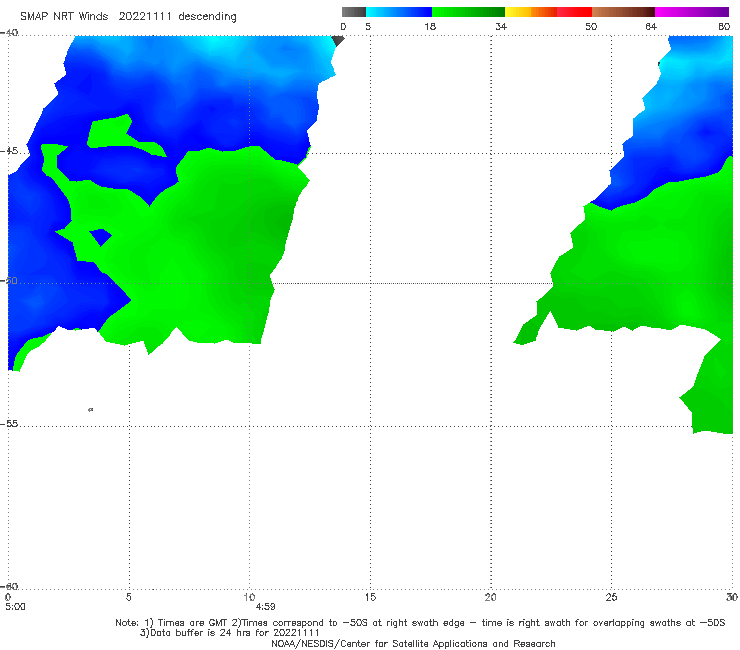Select the brown 50–64 colorbar segment
Image resolution: width=740 pixels, height=650 pixels.
pos(623,12)
